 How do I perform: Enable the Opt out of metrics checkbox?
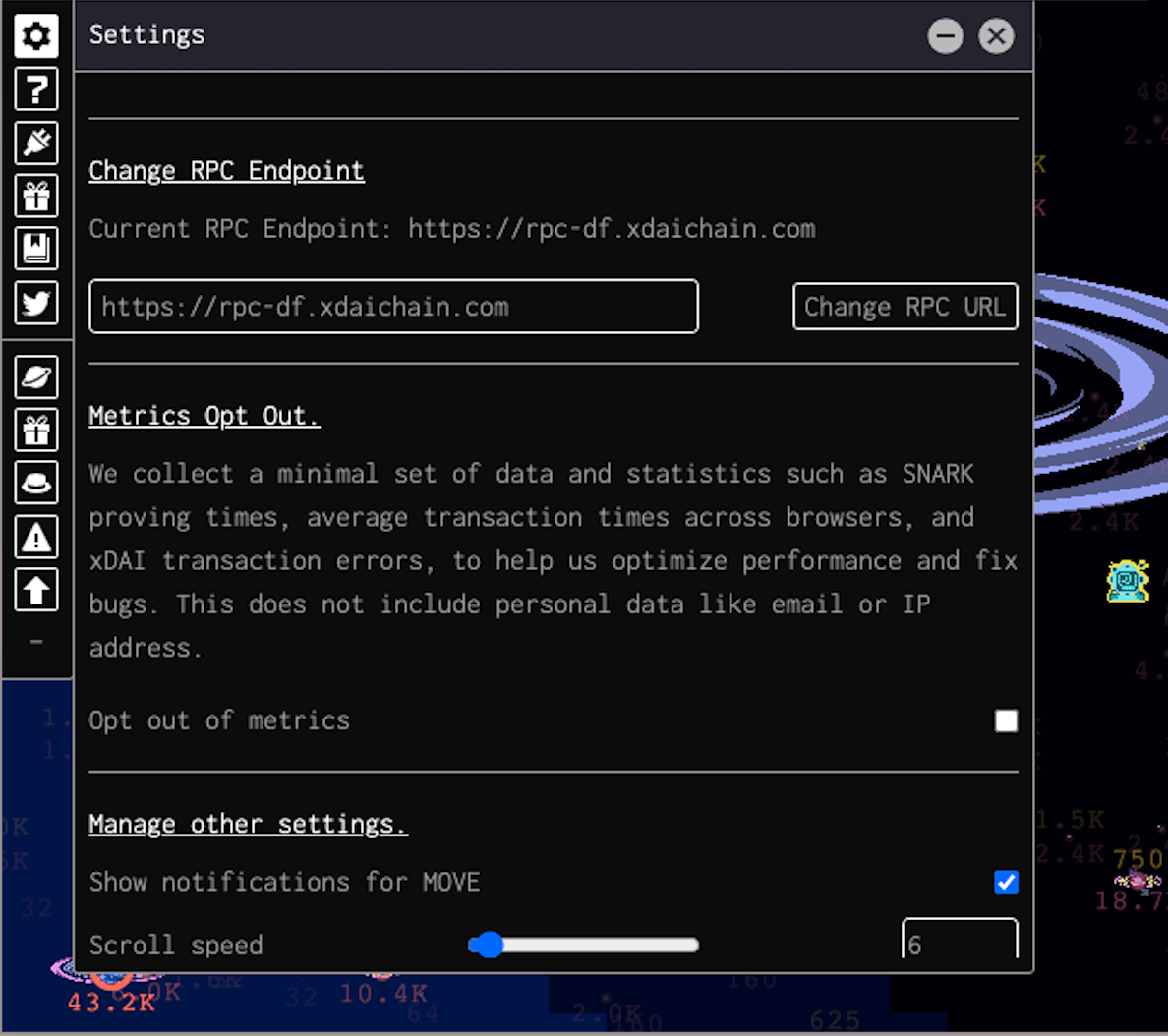(1006, 721)
